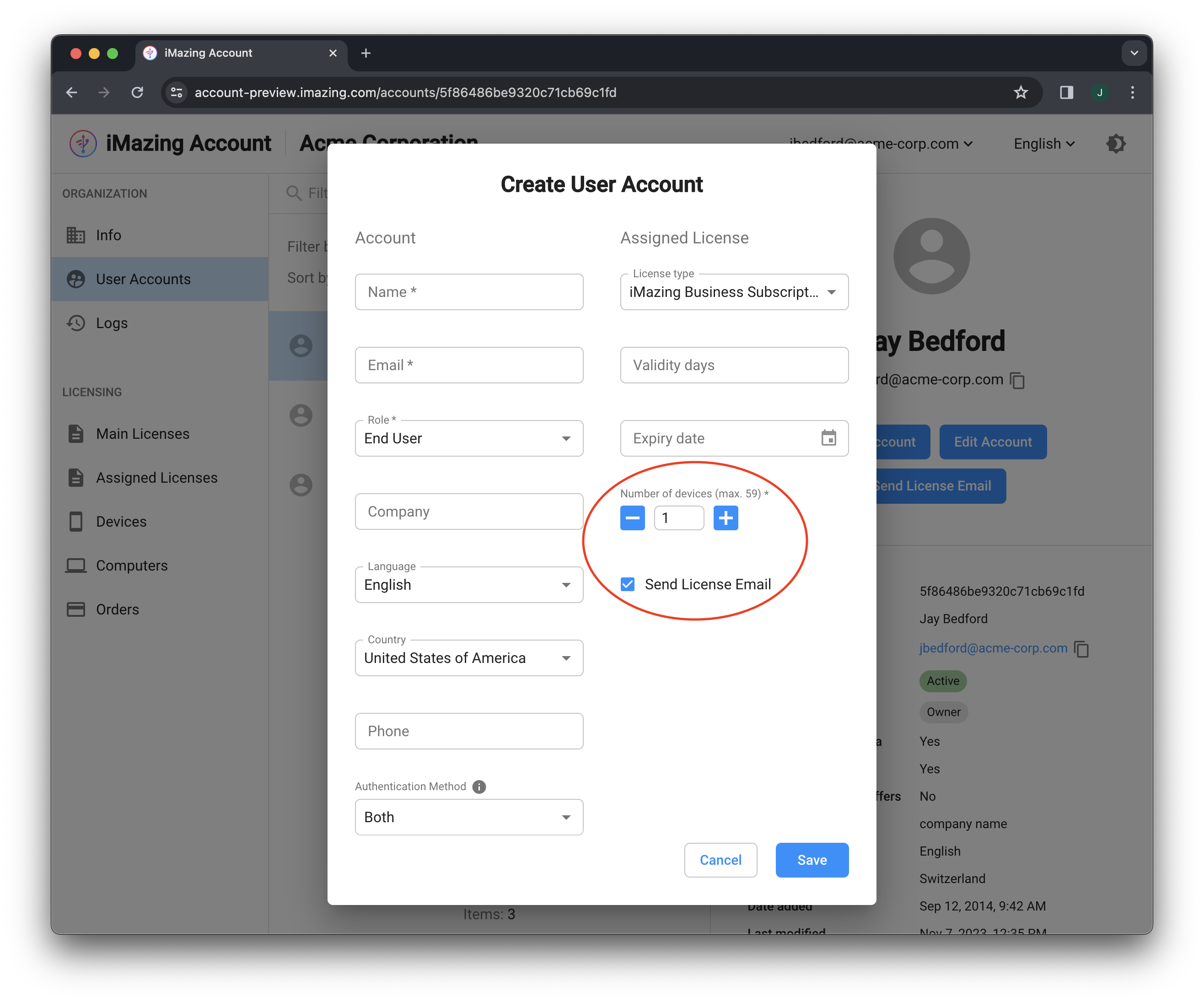
Task: Open Devices in the sidebar
Action: (160, 522)
